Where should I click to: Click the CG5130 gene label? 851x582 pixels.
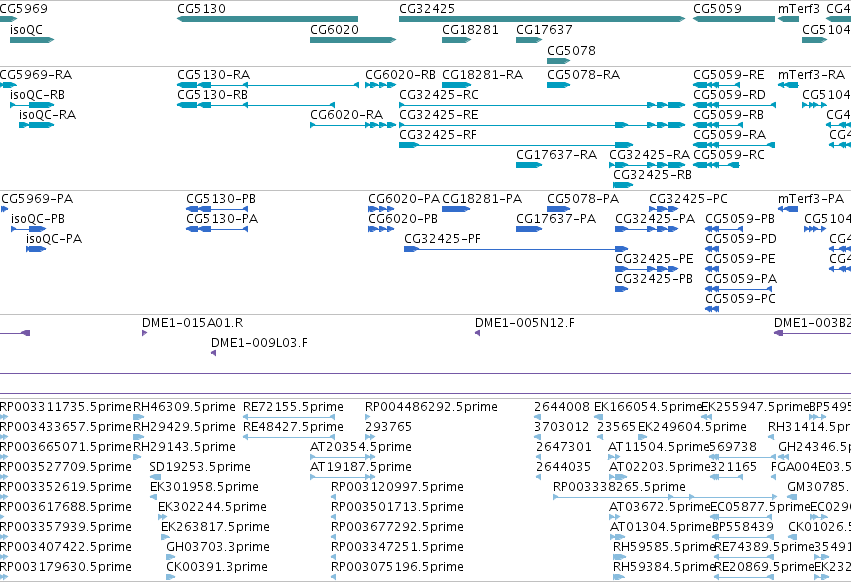[x=201, y=9]
